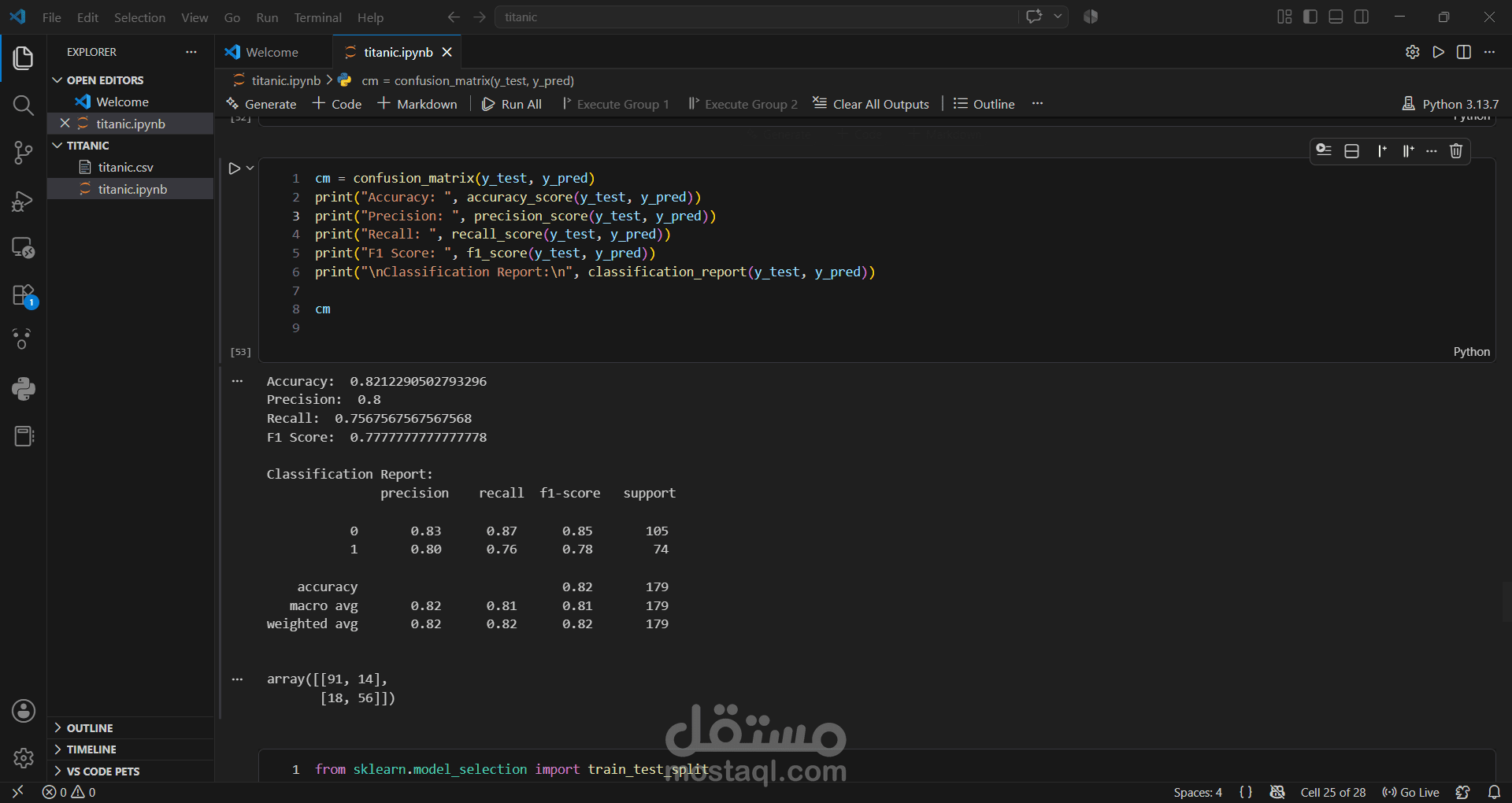Open overflow menu after Outline
The width and height of the screenshot is (1512, 803).
pyautogui.click(x=1037, y=104)
